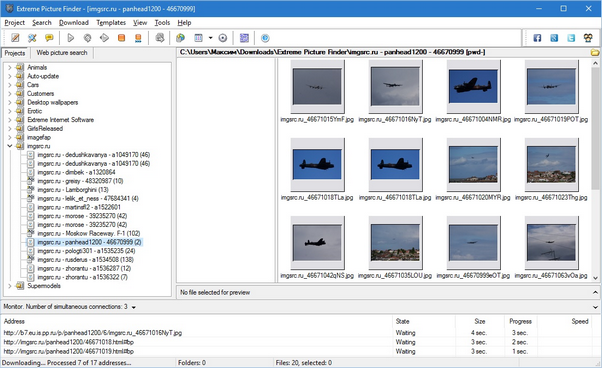The height and width of the screenshot is (368, 602).
Task: Click the orange stop download icon
Action: tap(121, 38)
